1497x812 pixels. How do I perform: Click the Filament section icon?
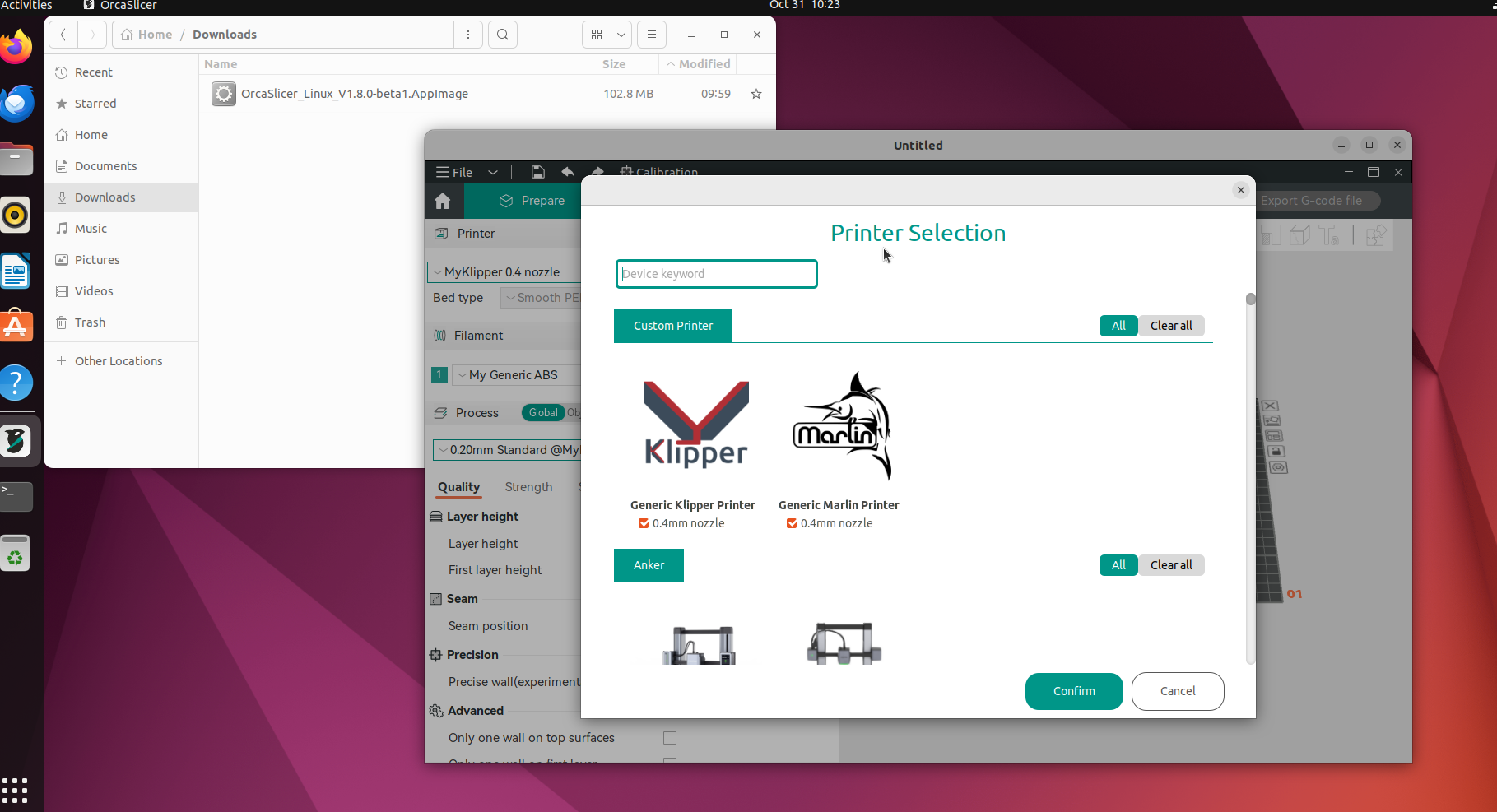(440, 336)
